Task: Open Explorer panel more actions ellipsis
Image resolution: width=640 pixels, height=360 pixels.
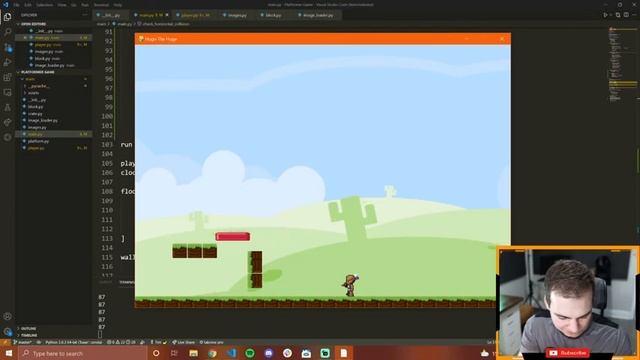Action: [85, 15]
